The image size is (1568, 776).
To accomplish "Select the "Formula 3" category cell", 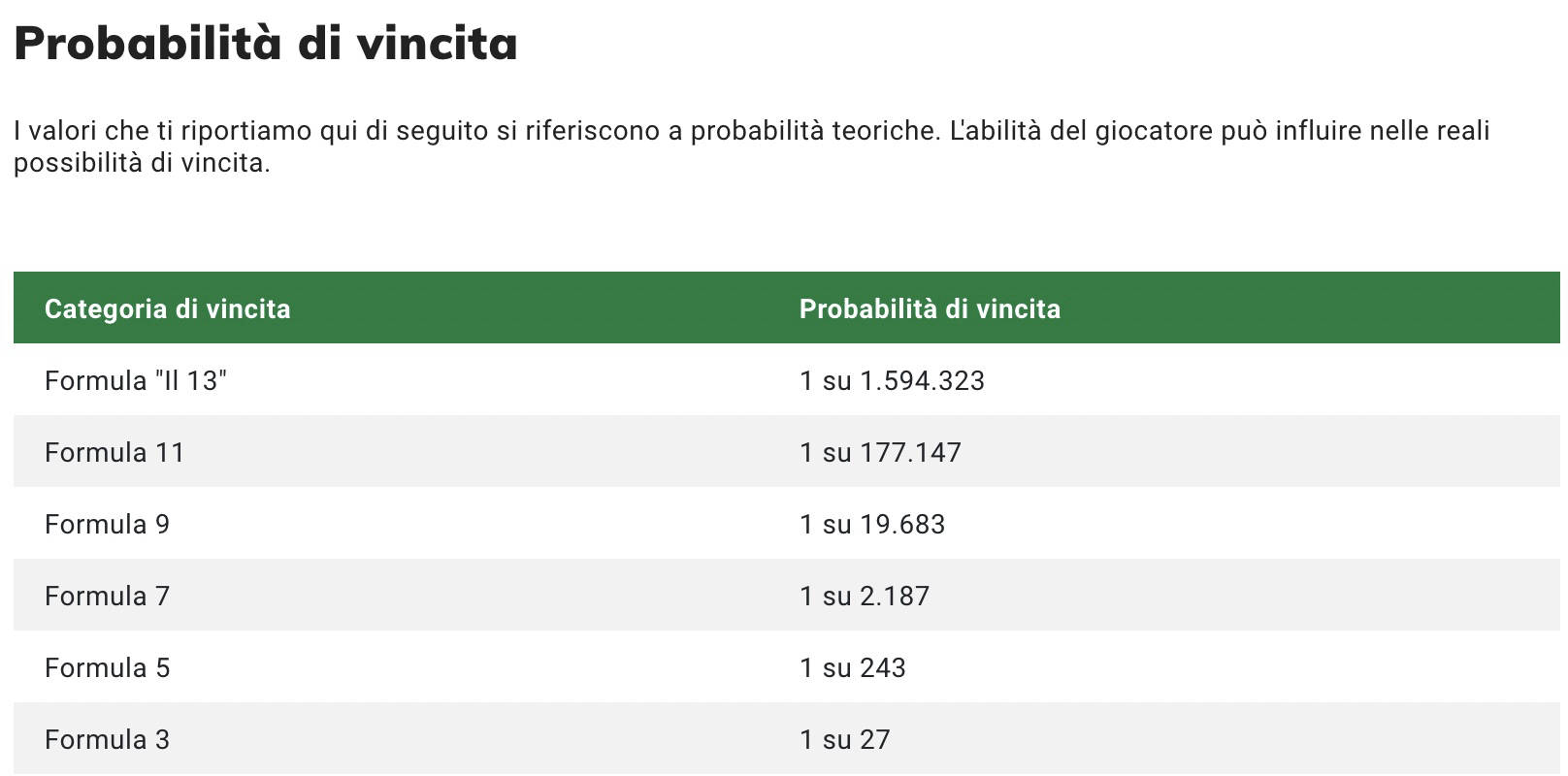I will point(107,739).
